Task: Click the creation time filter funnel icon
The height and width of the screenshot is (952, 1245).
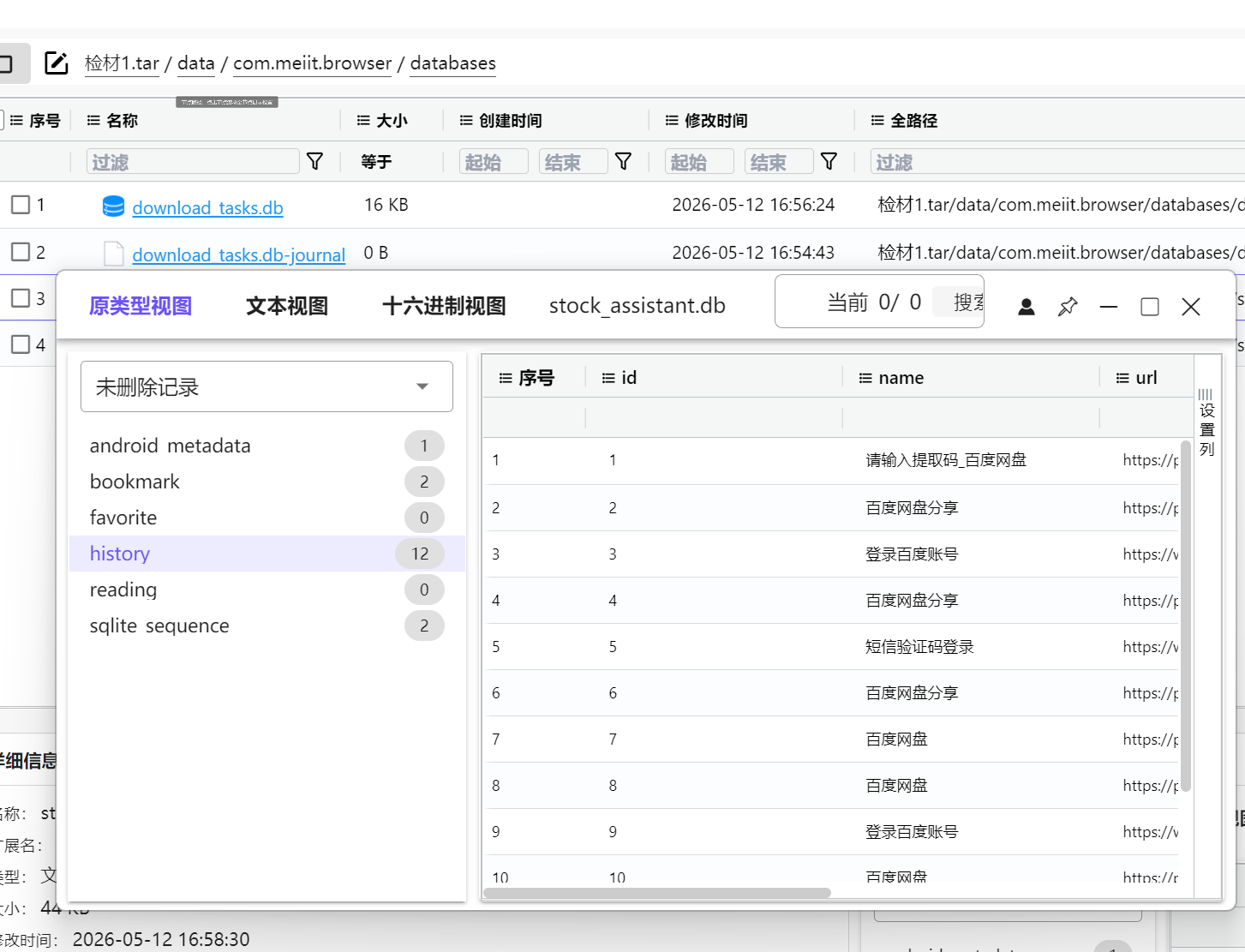Action: click(x=623, y=162)
